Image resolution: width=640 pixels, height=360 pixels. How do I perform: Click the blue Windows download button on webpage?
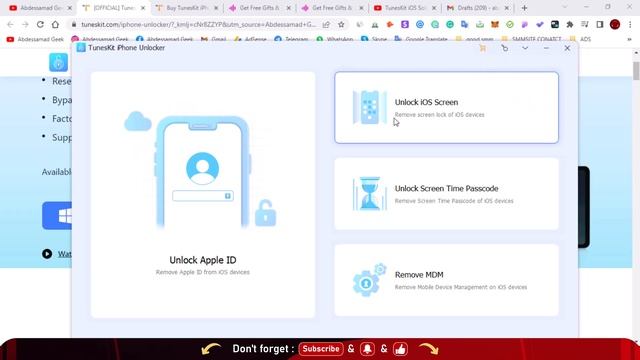coord(57,216)
